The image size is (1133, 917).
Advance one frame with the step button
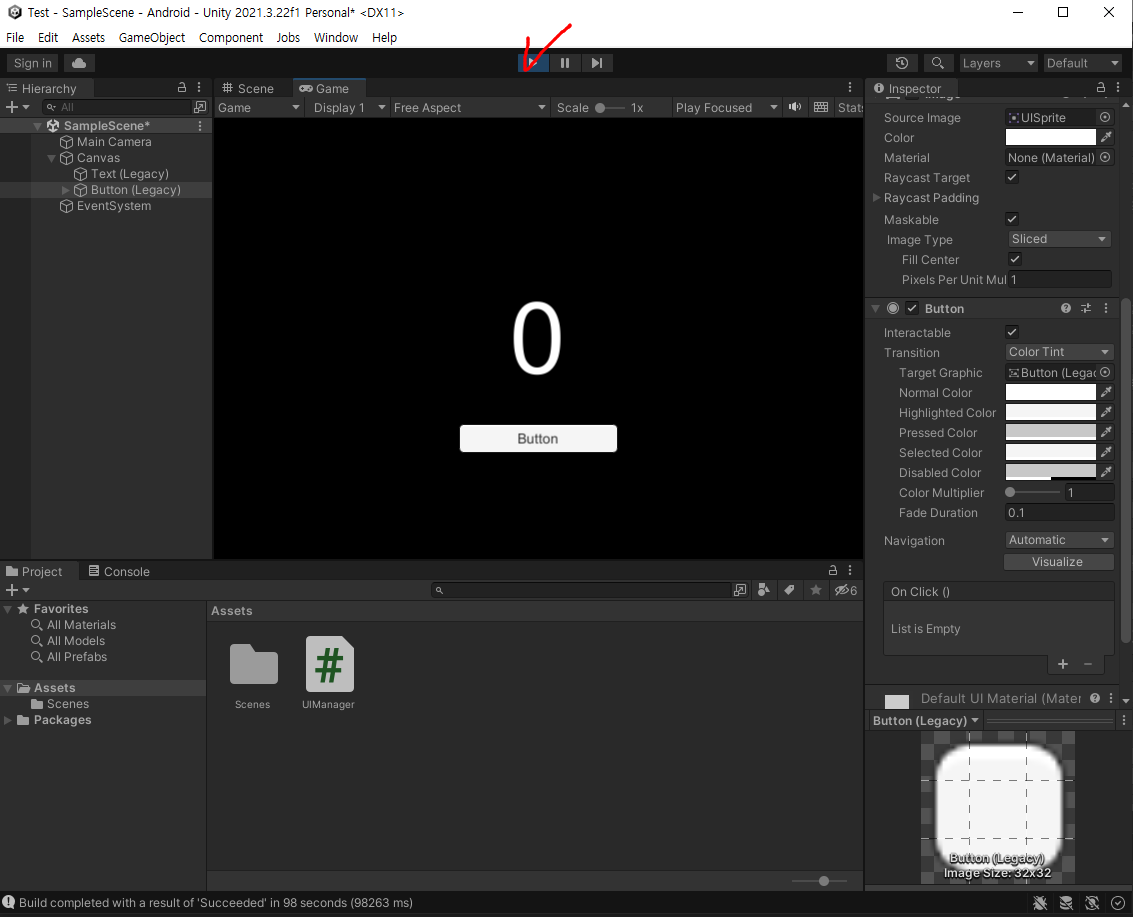[597, 63]
